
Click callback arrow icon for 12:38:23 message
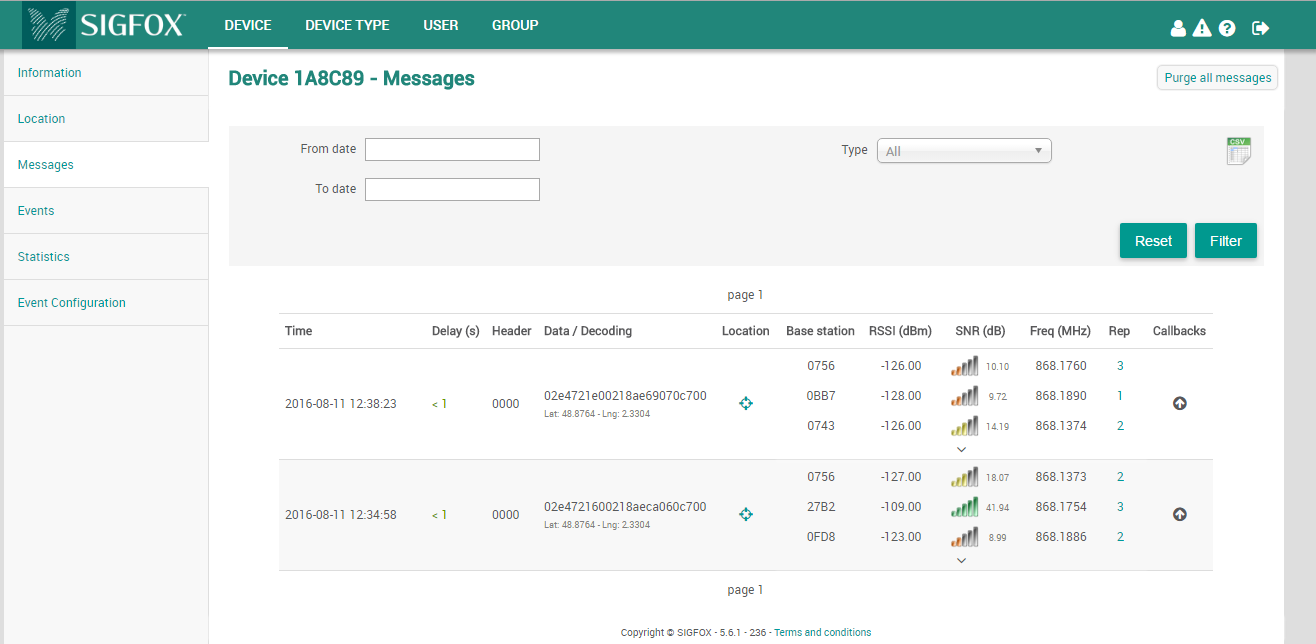click(x=1179, y=403)
